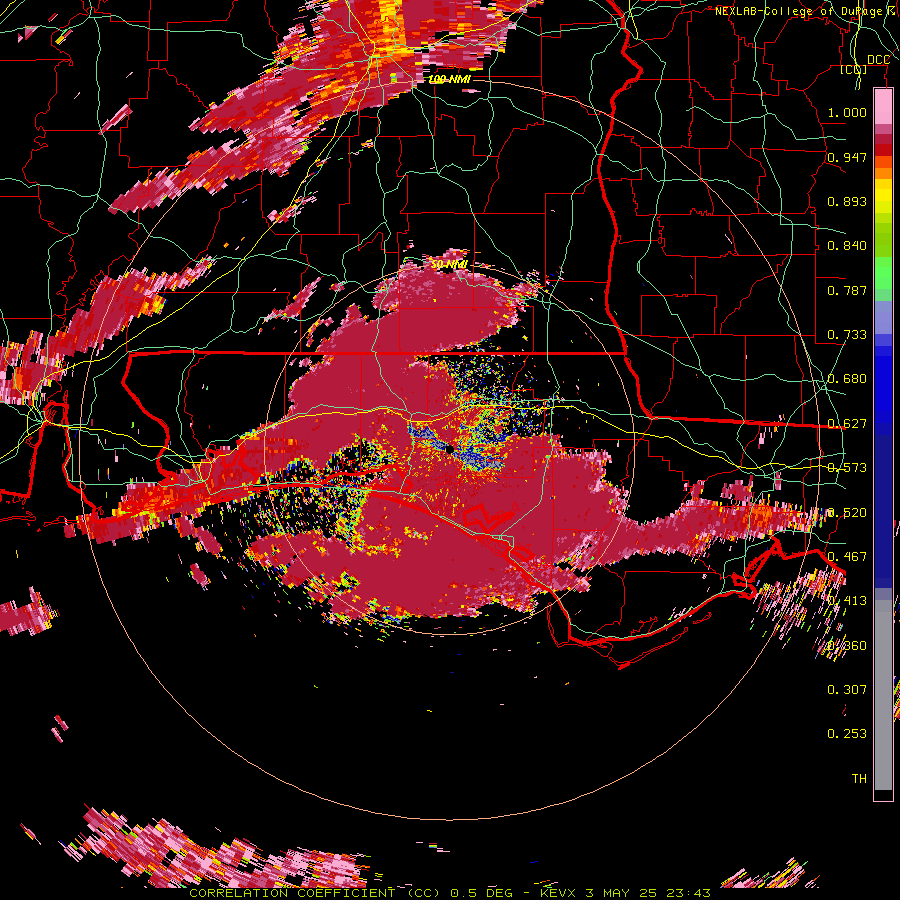Click the 50 NMI range ring label

449,265
